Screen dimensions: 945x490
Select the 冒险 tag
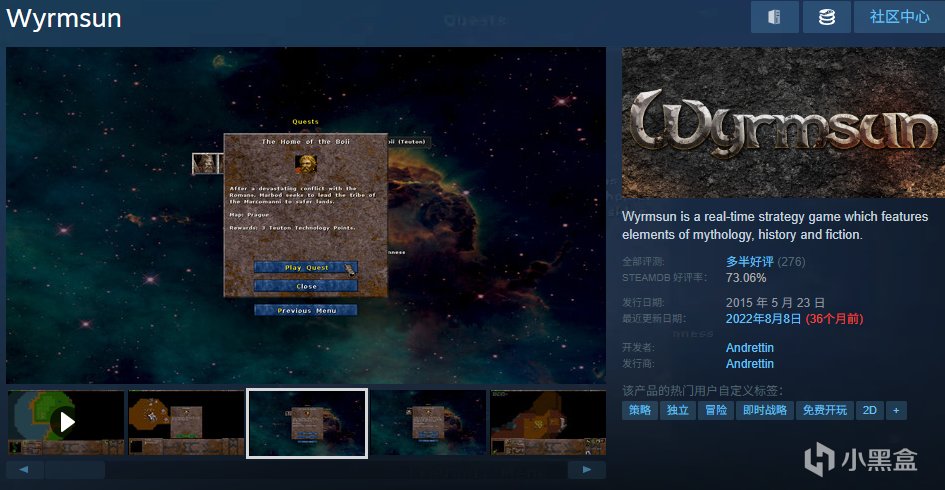715,410
